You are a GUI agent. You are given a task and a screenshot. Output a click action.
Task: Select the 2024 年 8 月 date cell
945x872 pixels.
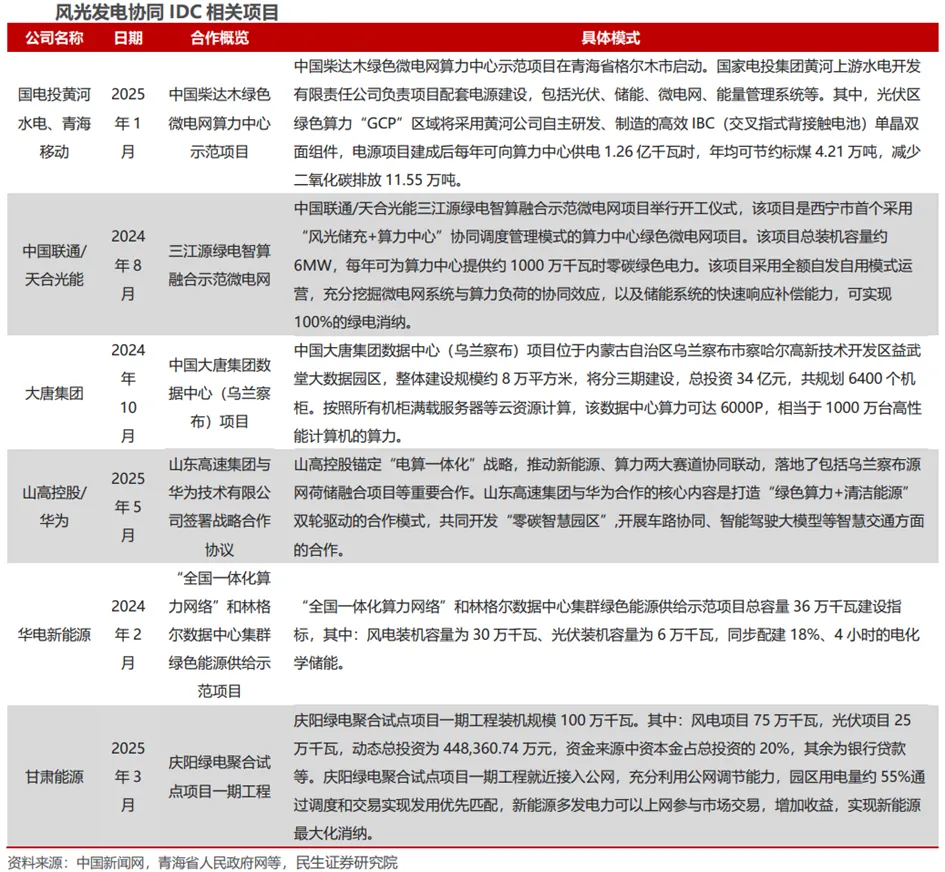pos(126,263)
